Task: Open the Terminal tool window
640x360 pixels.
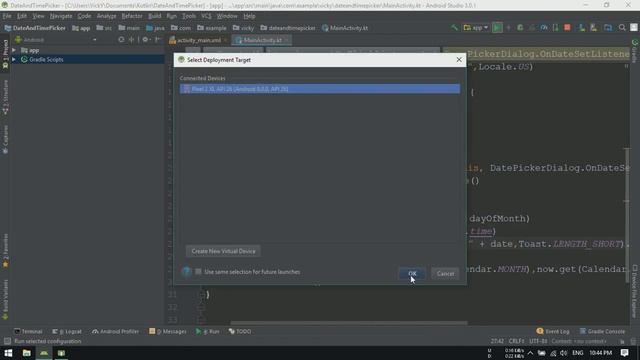Action: [x=28, y=331]
